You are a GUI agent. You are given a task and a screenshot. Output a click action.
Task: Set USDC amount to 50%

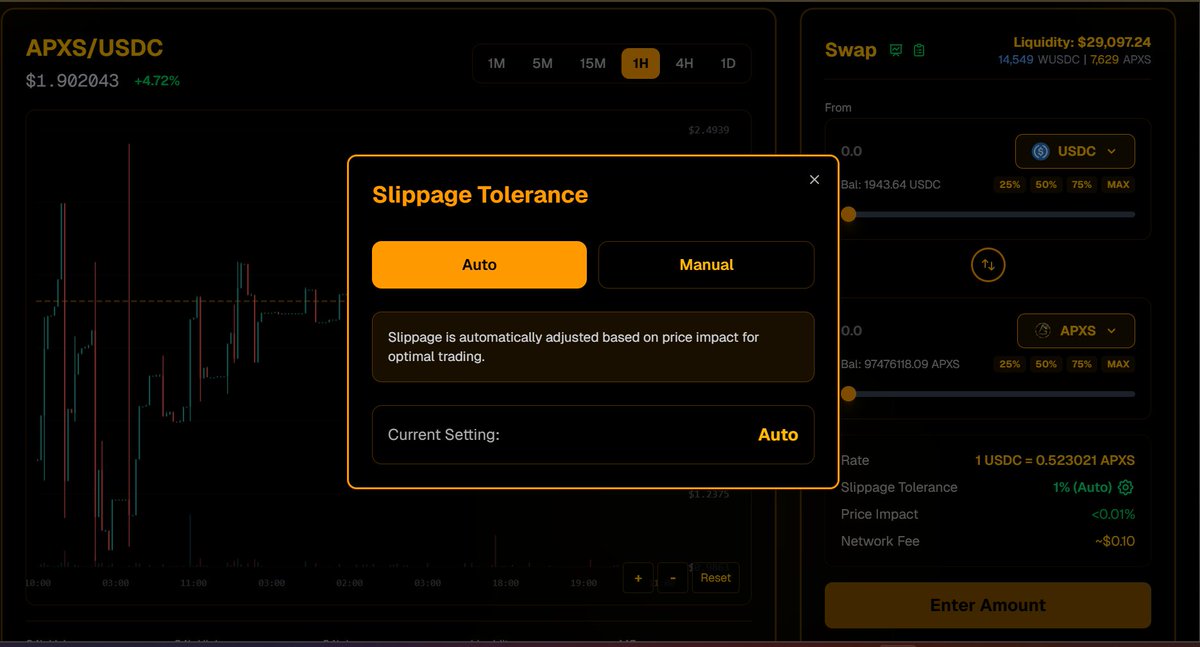[x=1046, y=185]
